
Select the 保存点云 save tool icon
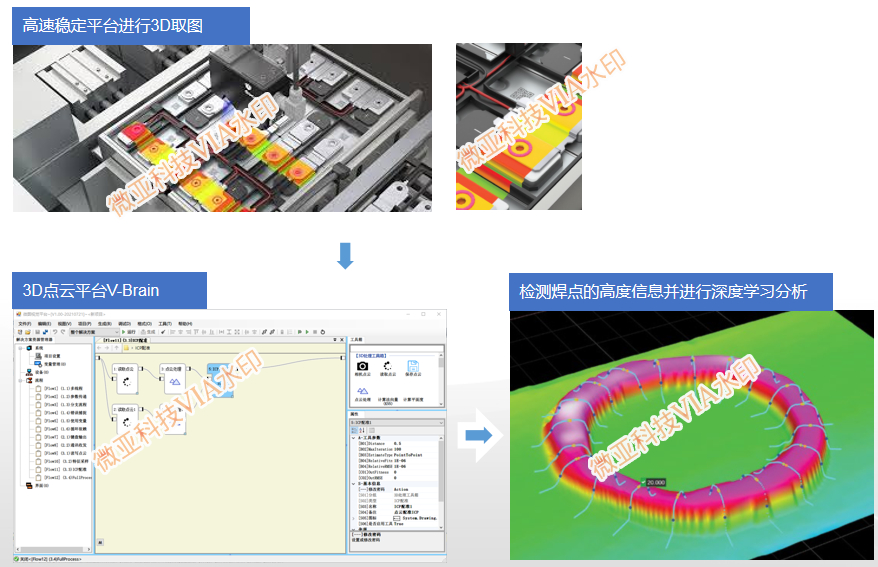tap(412, 366)
